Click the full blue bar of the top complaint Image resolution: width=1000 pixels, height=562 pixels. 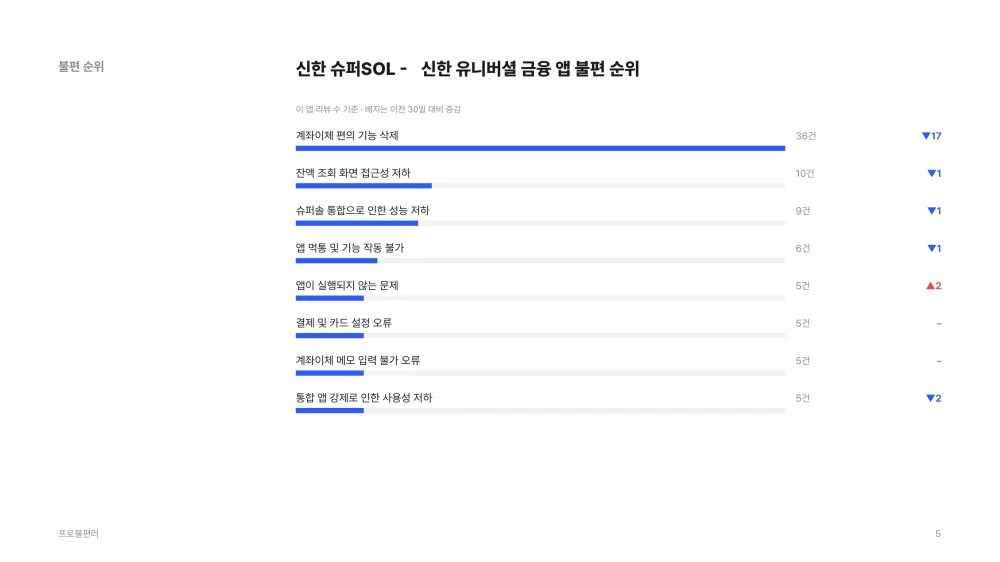(x=540, y=148)
